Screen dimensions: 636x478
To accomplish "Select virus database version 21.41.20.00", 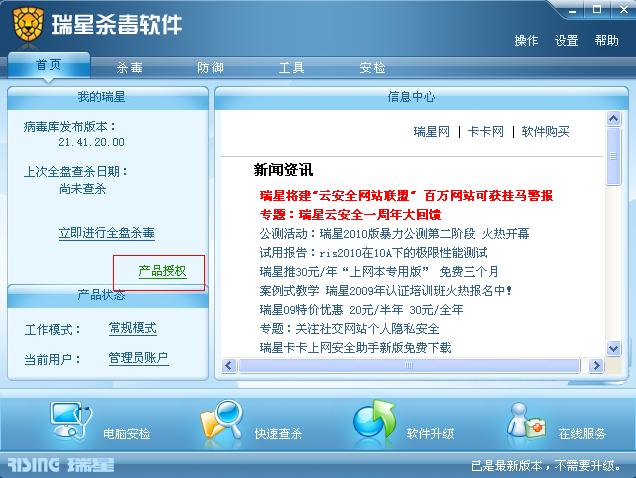I will [91, 142].
